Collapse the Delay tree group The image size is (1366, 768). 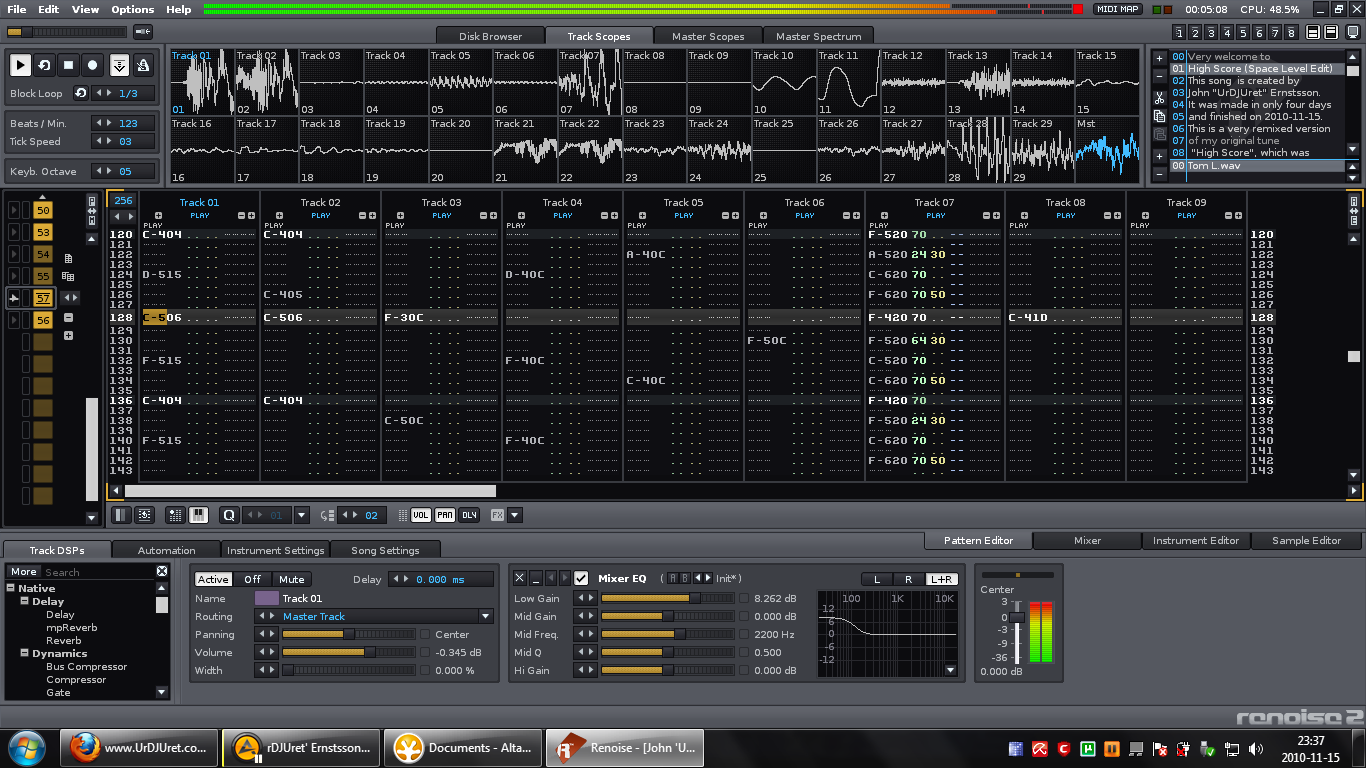pyautogui.click(x=24, y=602)
